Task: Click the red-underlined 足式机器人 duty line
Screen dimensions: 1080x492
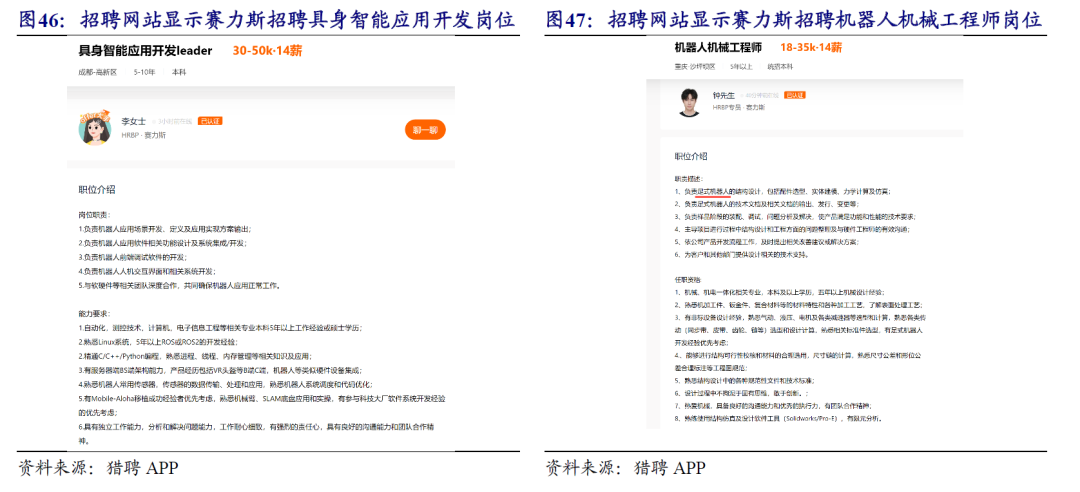Action: (x=782, y=190)
